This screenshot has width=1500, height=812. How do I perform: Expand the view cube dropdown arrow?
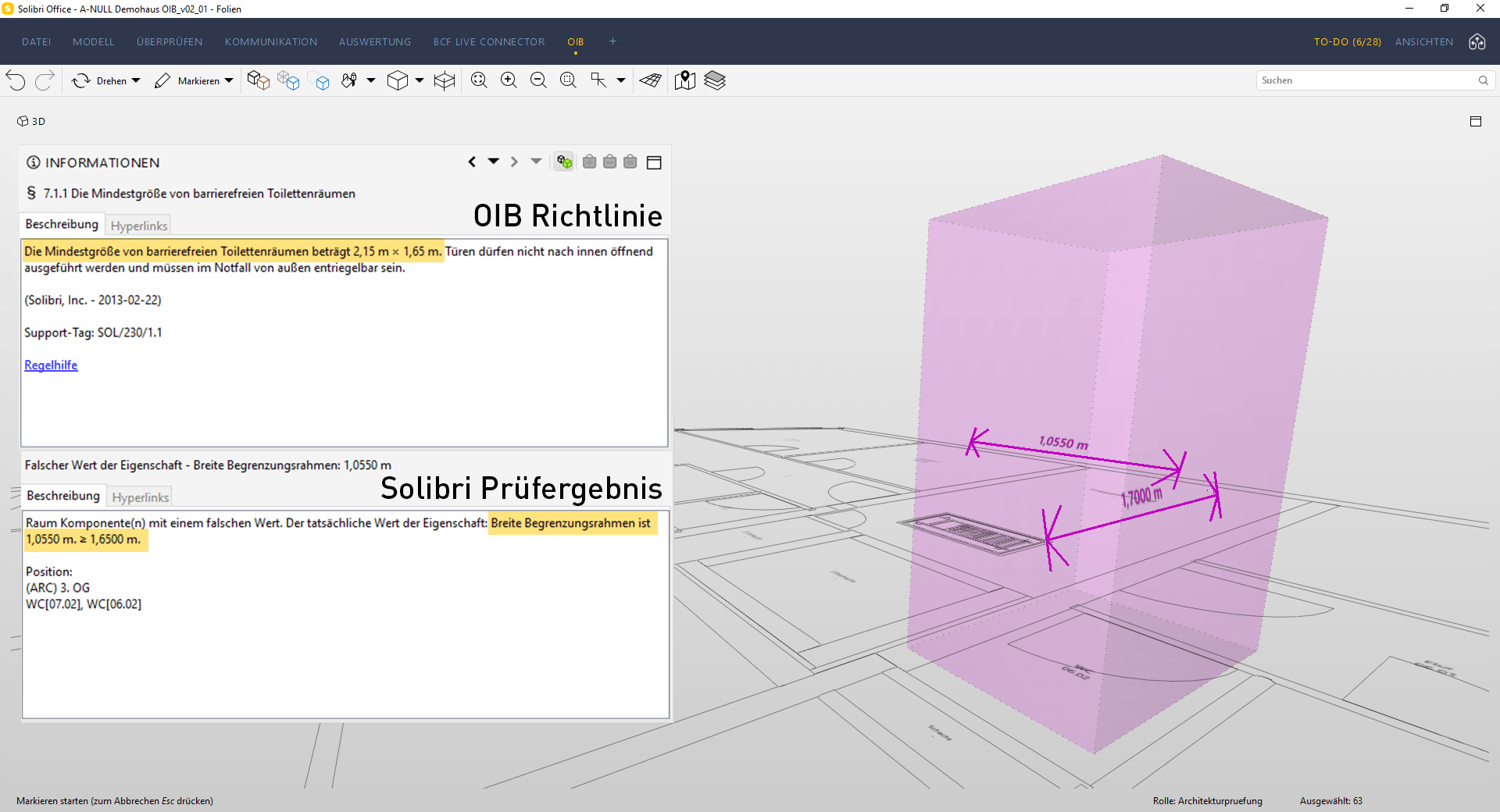coord(420,80)
